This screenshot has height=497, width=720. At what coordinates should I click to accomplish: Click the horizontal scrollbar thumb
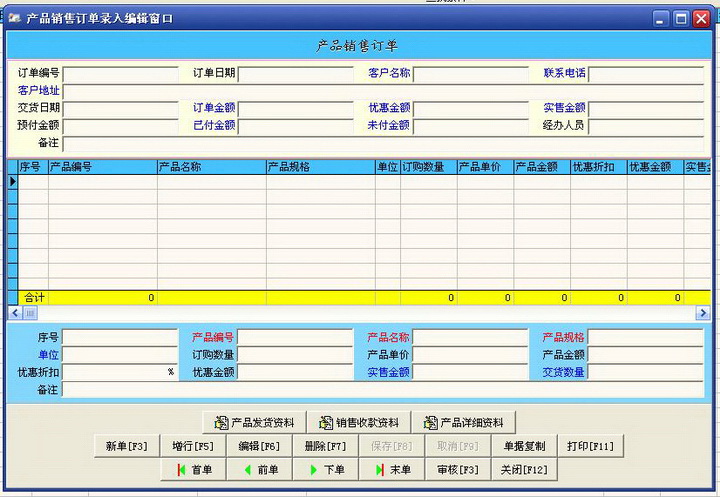(x=30, y=313)
